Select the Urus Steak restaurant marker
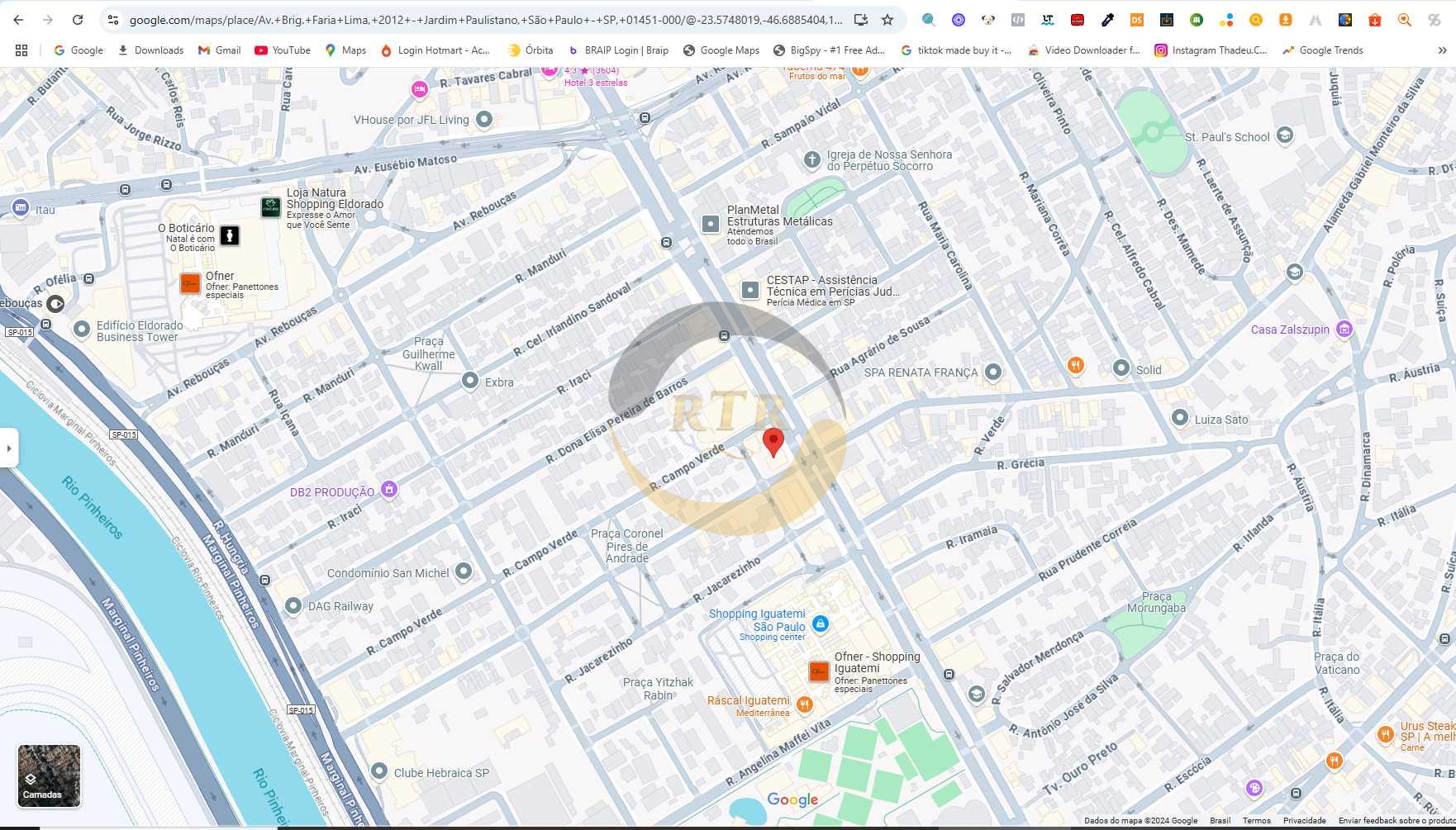The height and width of the screenshot is (830, 1456). 1386,733
